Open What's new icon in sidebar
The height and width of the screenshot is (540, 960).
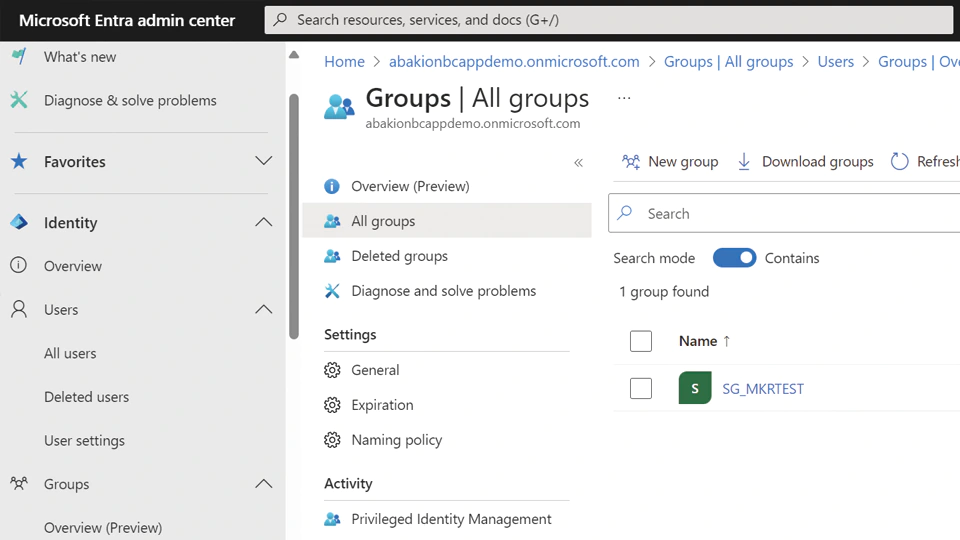click(x=19, y=56)
